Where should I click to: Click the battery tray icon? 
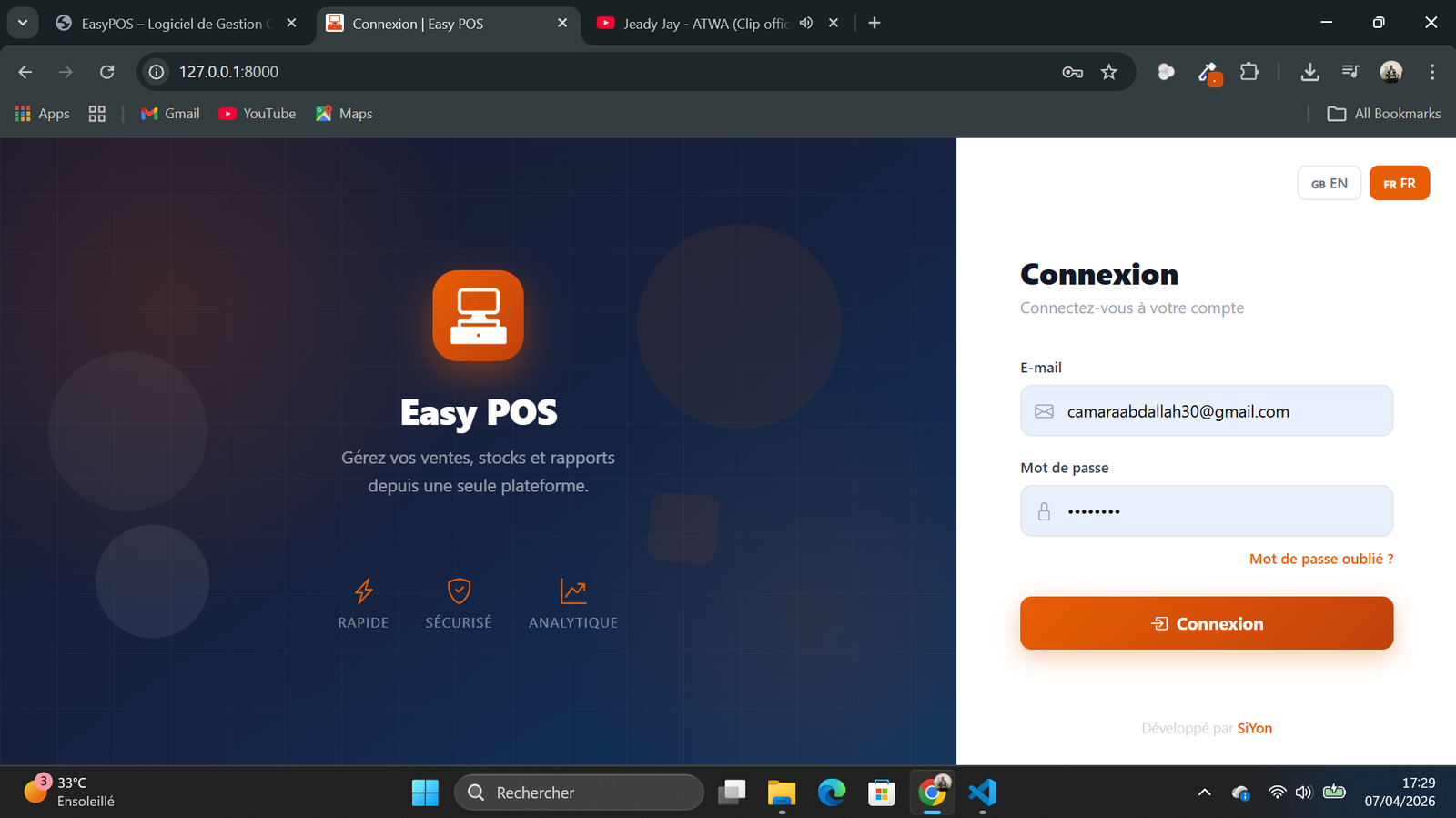(1334, 792)
